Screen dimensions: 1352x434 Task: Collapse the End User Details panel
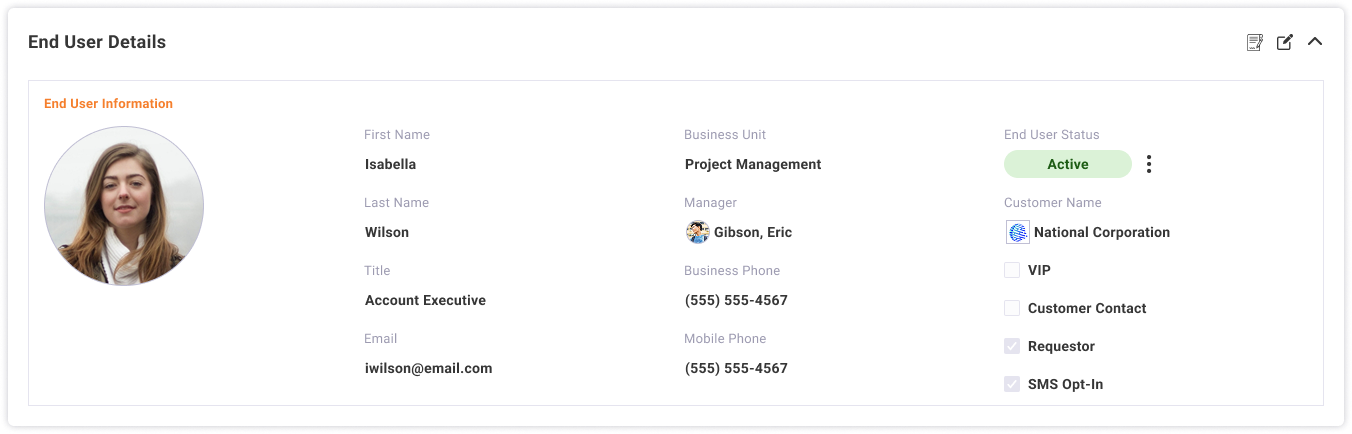(x=1315, y=42)
